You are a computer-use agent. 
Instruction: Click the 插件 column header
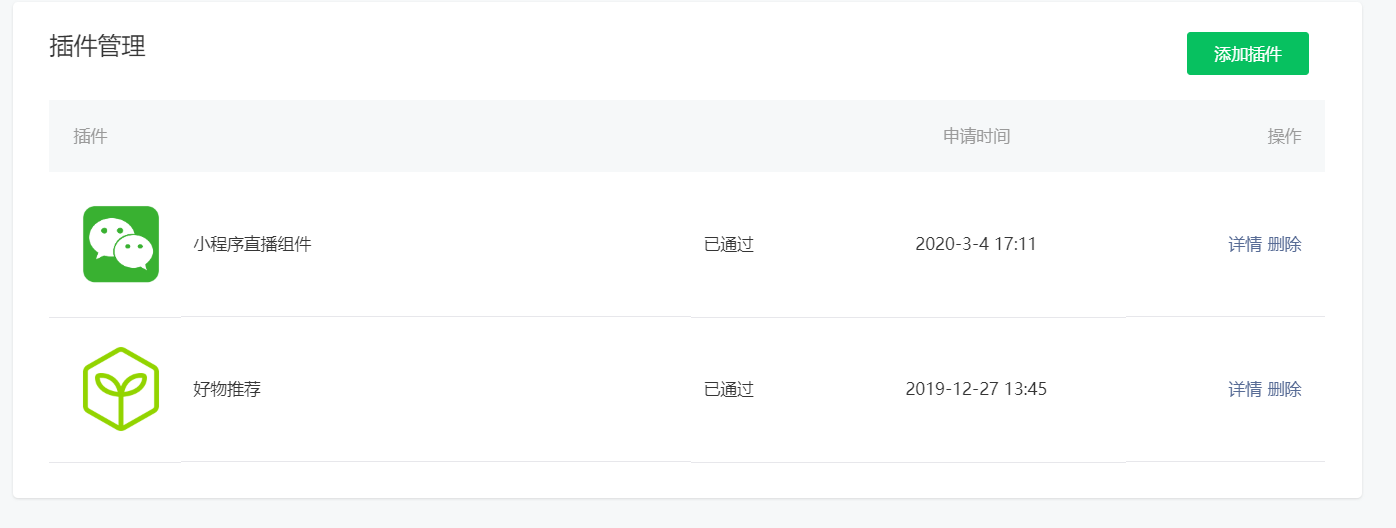point(90,136)
